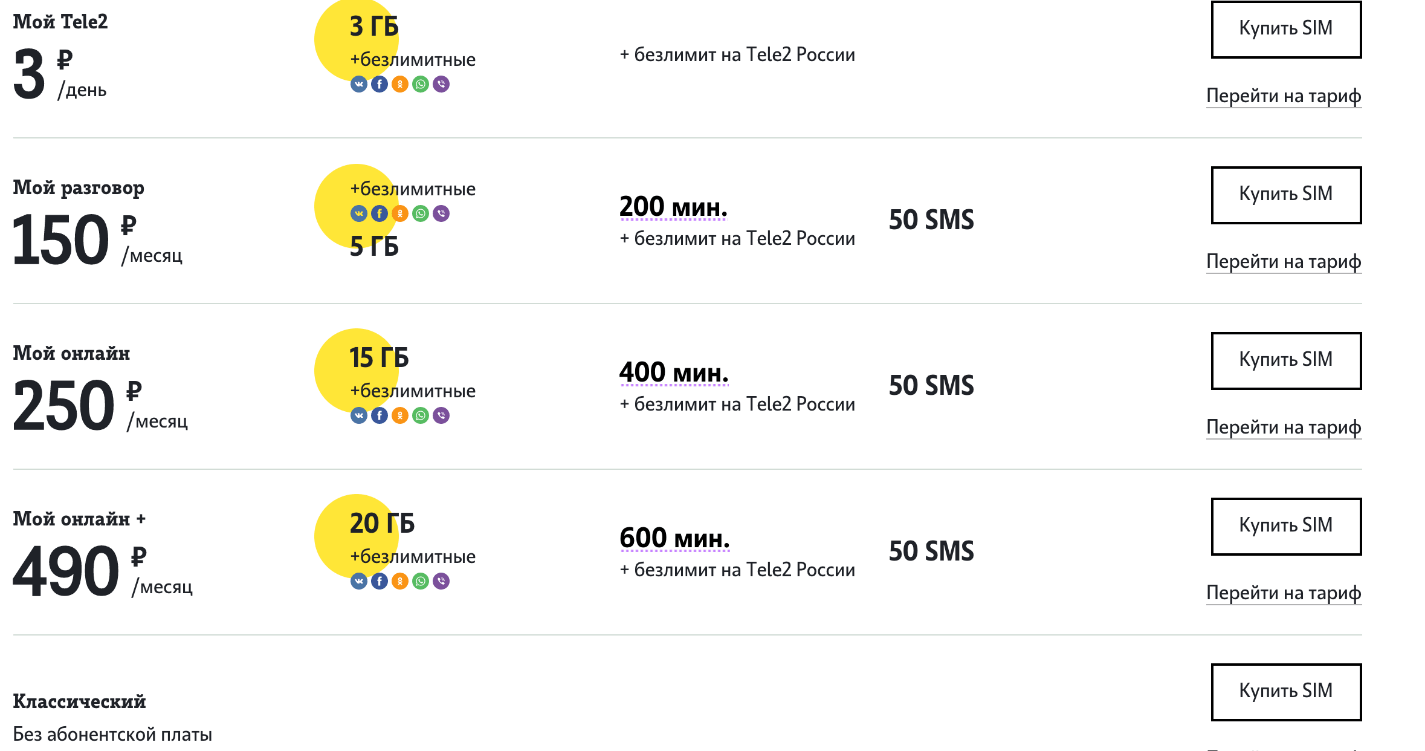Open the Мой онлайн + tariff title
Viewport: 1425px width, 751px height.
pyautogui.click(x=79, y=519)
